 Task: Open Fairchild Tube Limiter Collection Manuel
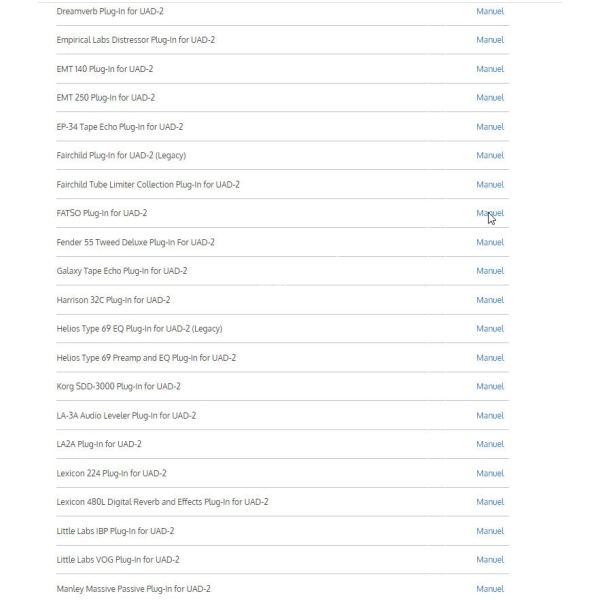pos(490,184)
